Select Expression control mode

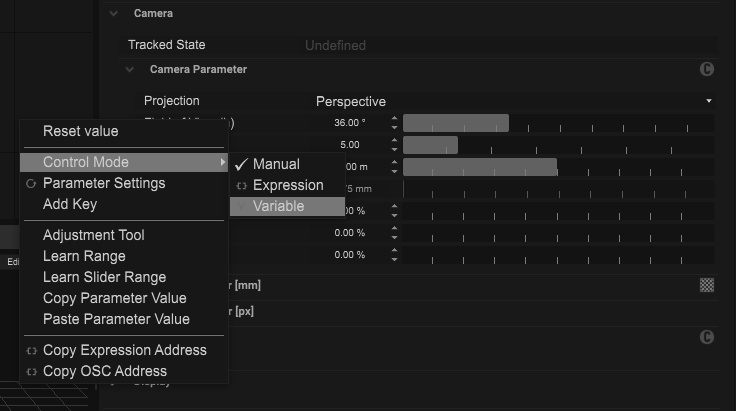click(288, 185)
